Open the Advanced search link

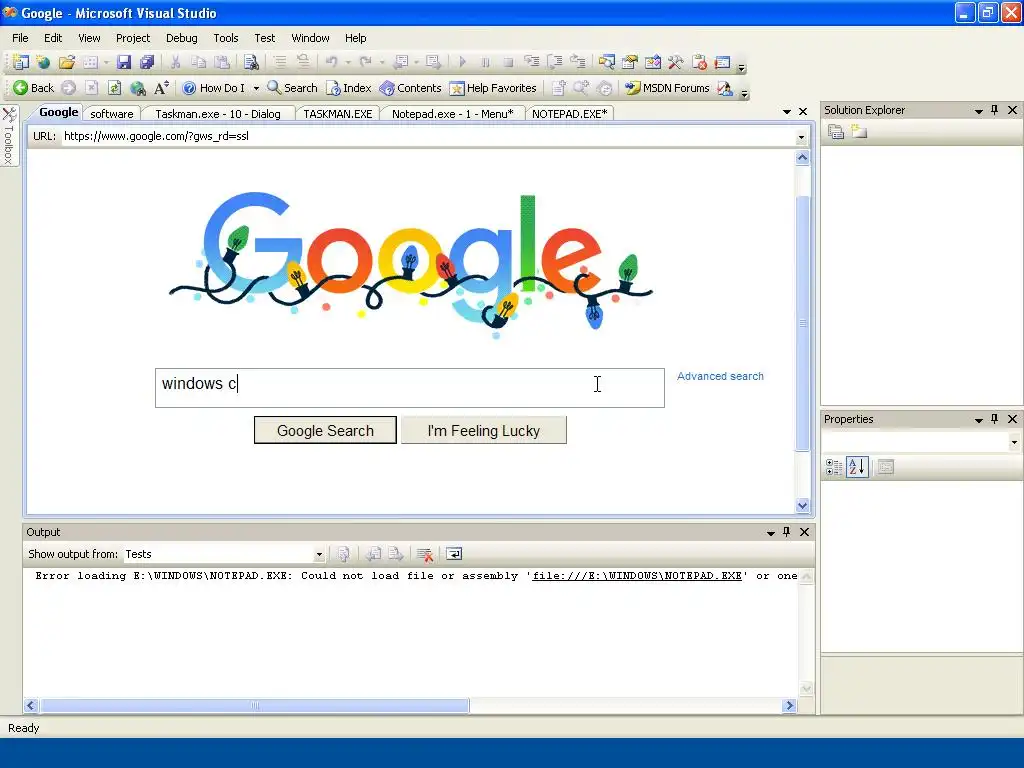pyautogui.click(x=720, y=376)
